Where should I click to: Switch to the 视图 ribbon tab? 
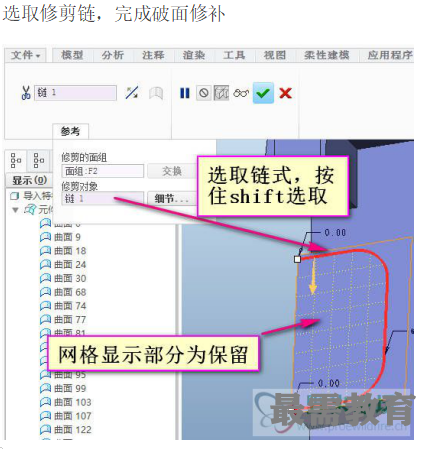[275, 55]
